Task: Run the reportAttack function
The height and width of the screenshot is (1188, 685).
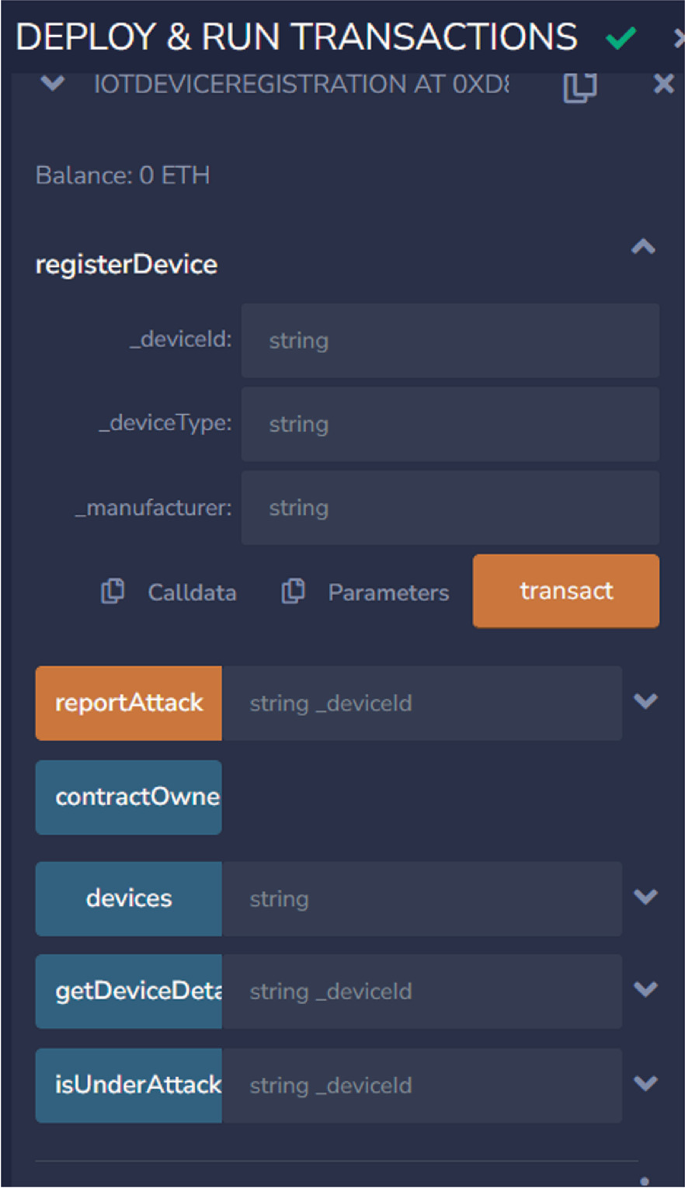Action: click(x=129, y=703)
